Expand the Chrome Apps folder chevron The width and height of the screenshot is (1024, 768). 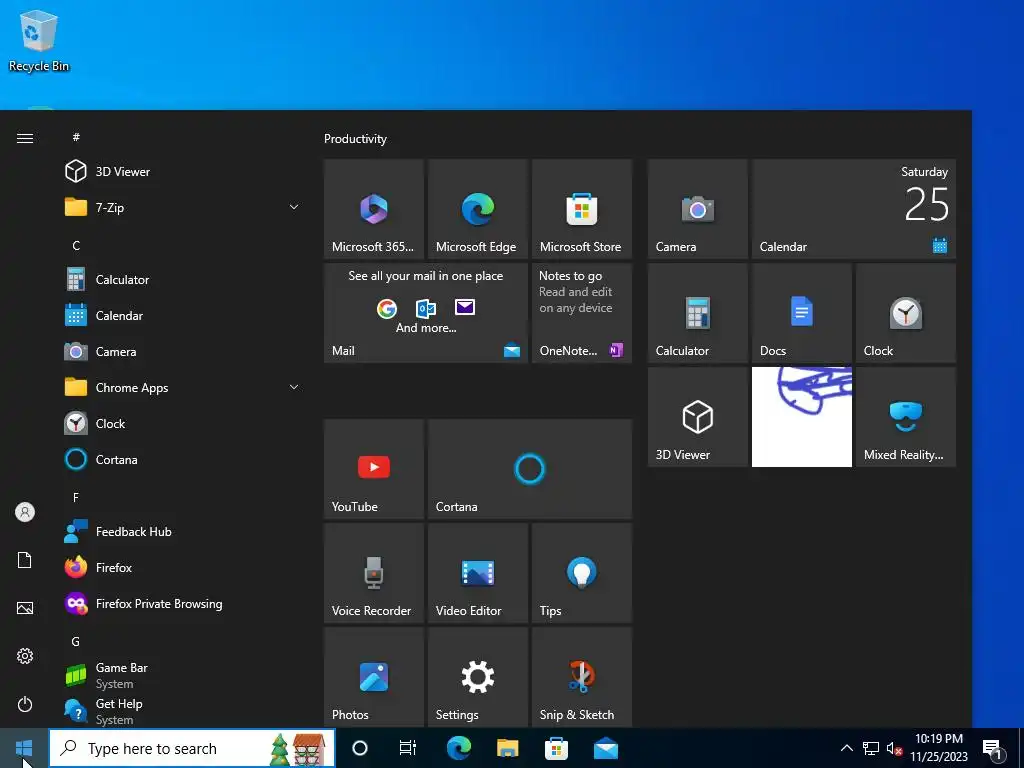[x=294, y=387]
